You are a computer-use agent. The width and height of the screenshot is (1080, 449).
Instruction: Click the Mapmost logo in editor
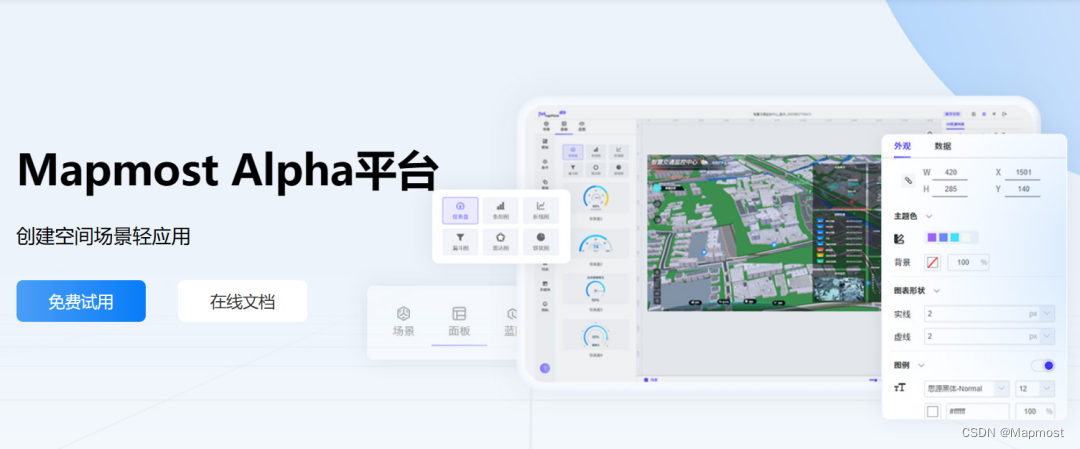552,113
